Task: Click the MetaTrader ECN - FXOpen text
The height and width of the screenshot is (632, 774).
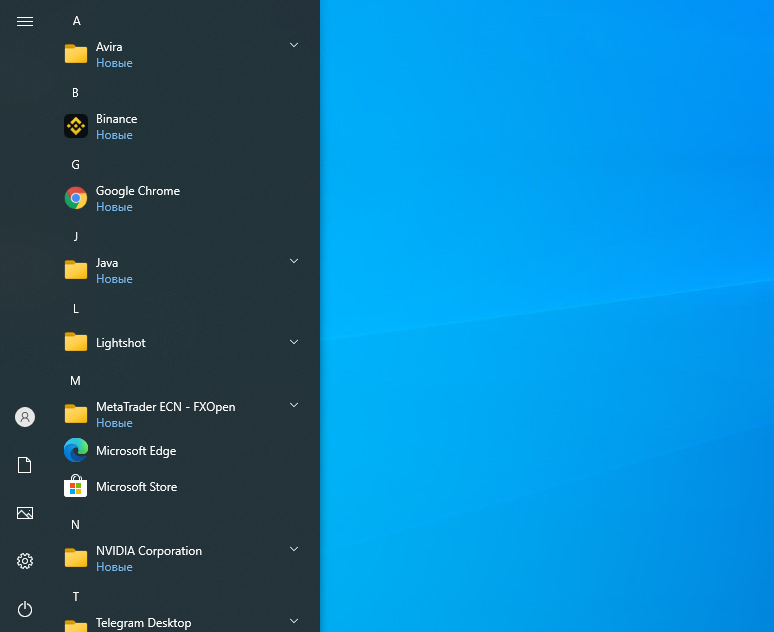Action: point(165,407)
